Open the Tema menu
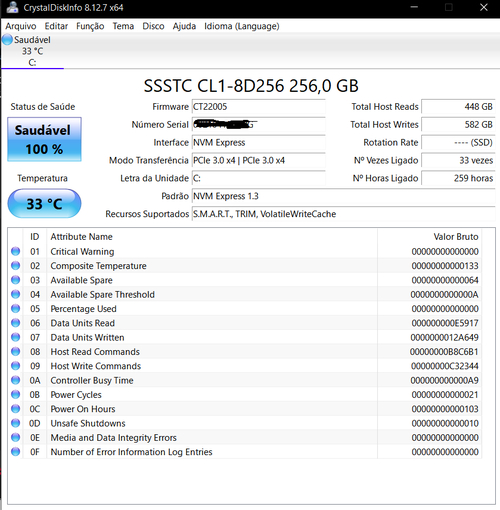Viewport: 500px width, 510px height. pos(123,26)
